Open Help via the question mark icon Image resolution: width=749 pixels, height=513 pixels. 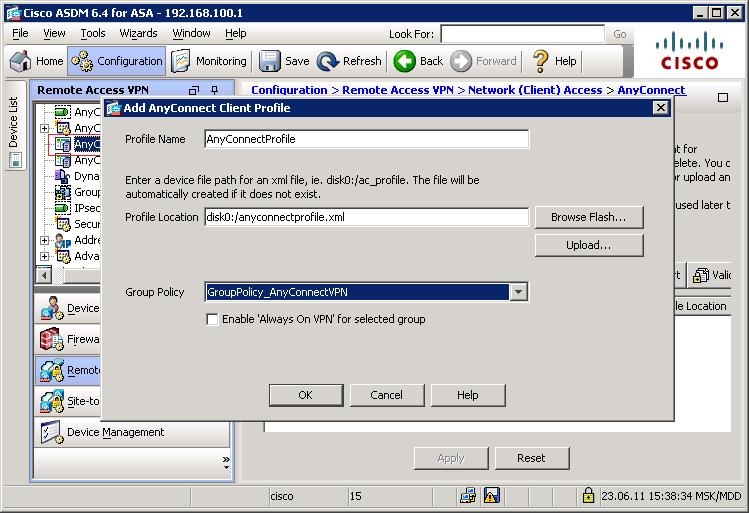(555, 61)
